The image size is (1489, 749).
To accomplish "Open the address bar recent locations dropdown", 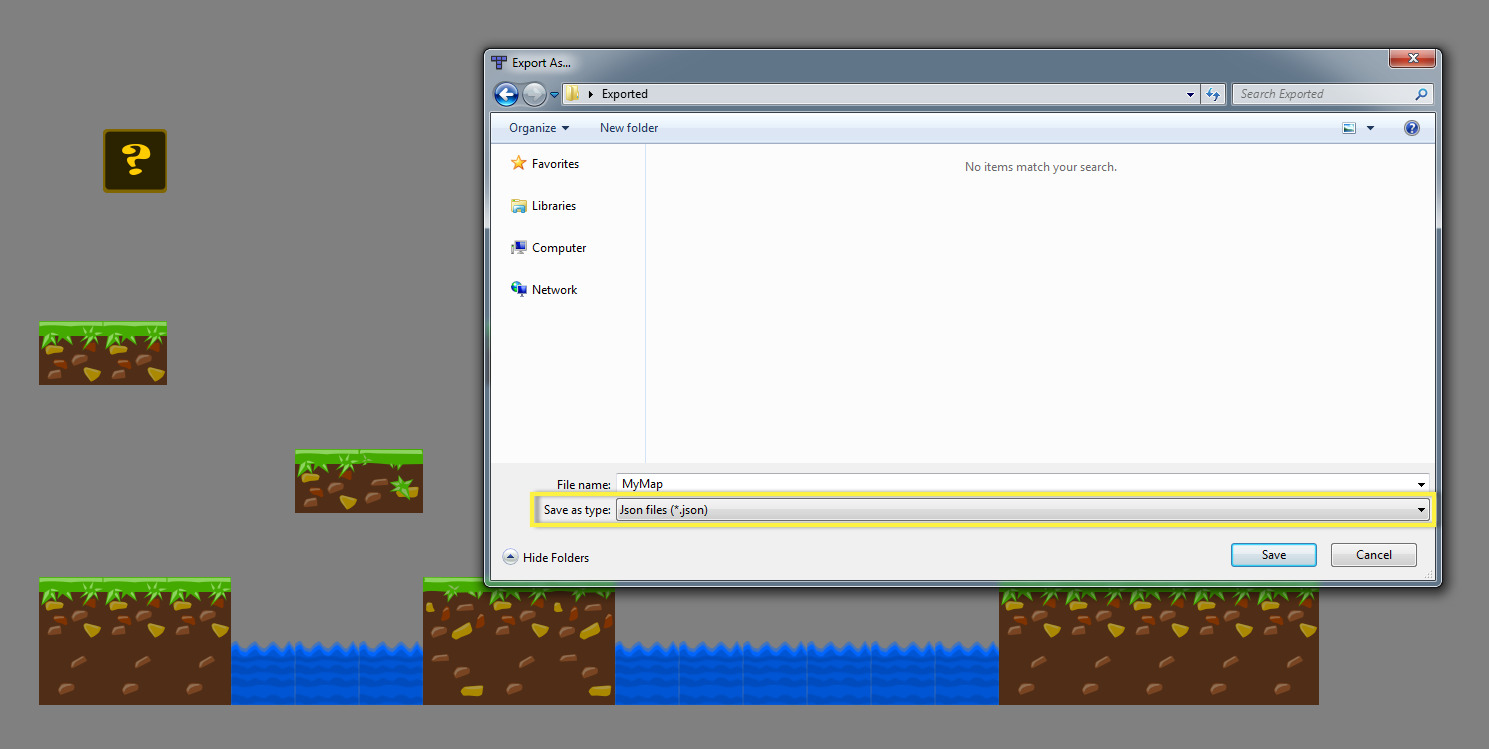I will 1189,93.
